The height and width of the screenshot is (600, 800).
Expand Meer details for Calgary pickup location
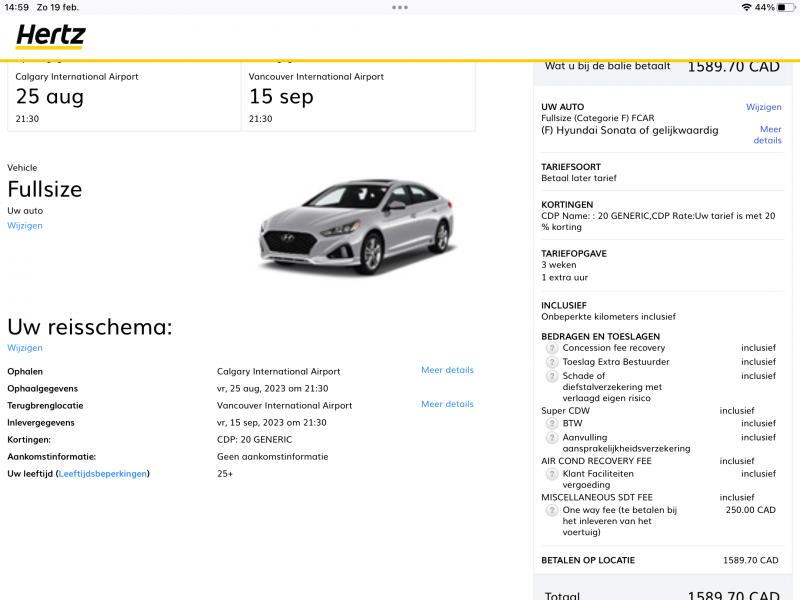(x=447, y=370)
